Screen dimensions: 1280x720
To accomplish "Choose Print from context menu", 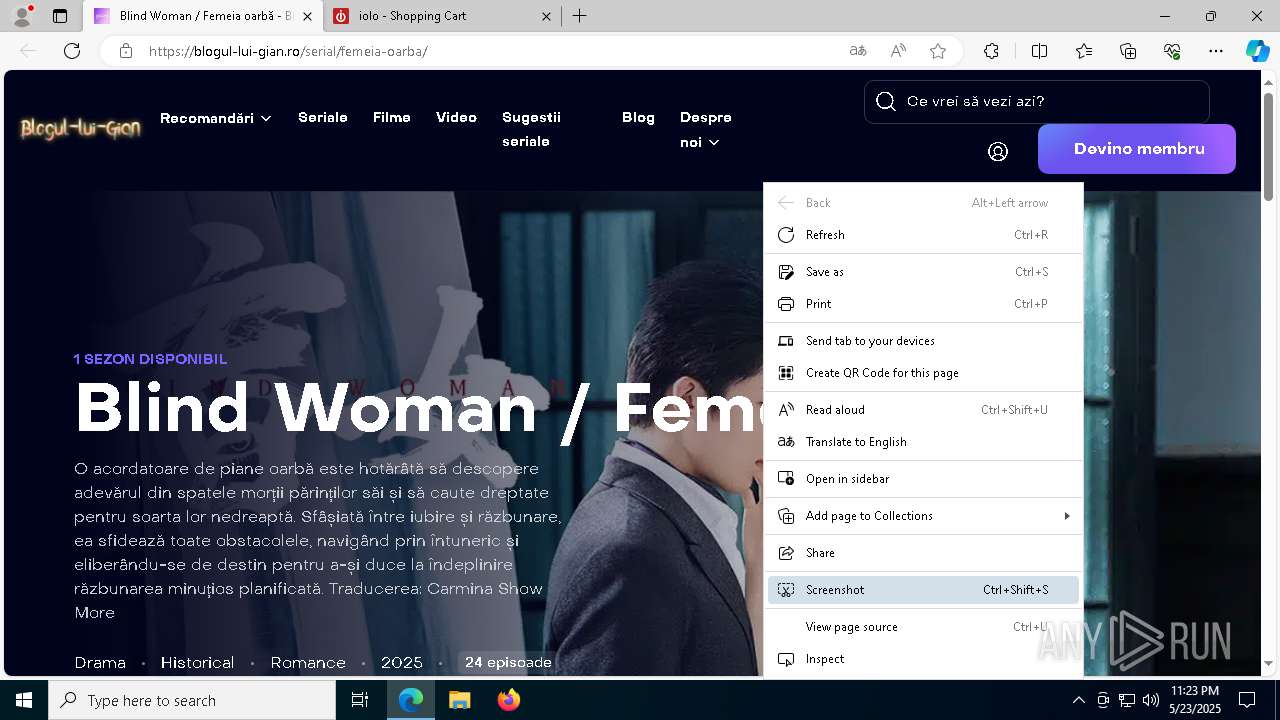I will (923, 304).
